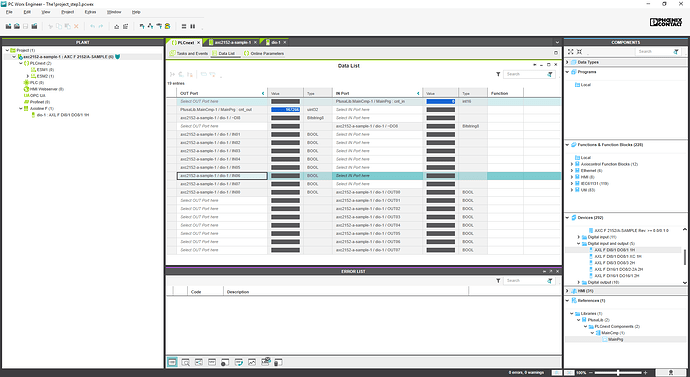
Task: Click the pause bars toolbar icon
Action: (192, 26)
